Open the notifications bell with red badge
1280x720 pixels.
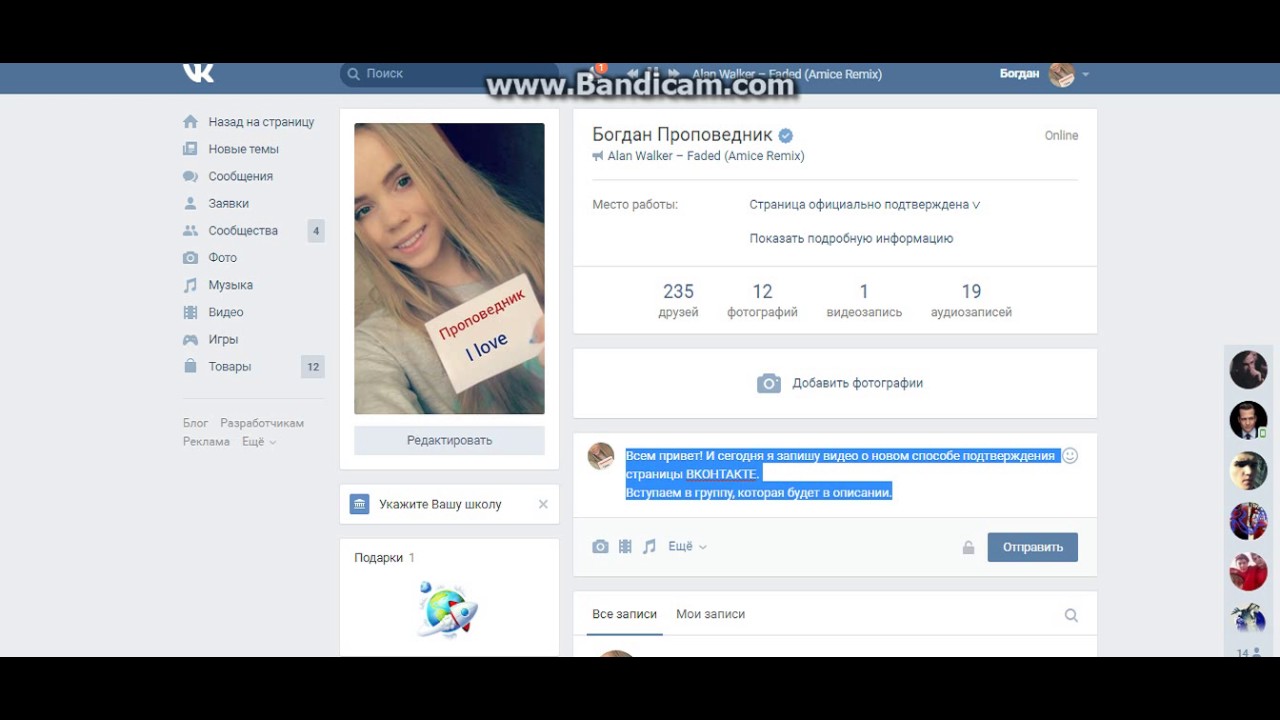click(x=598, y=72)
